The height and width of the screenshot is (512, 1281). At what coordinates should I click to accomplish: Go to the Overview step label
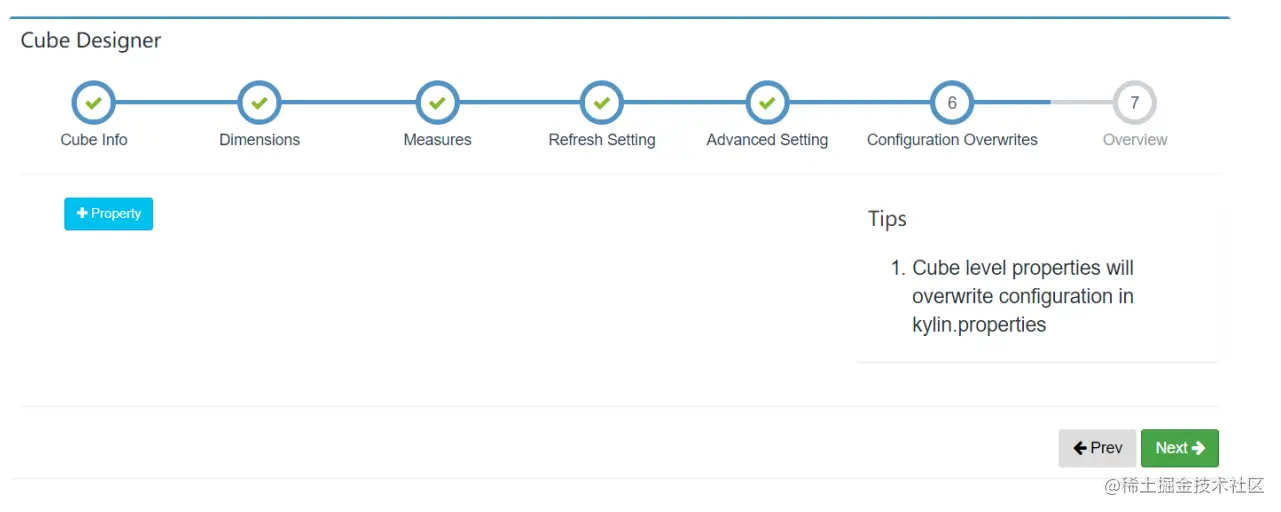tap(1135, 140)
